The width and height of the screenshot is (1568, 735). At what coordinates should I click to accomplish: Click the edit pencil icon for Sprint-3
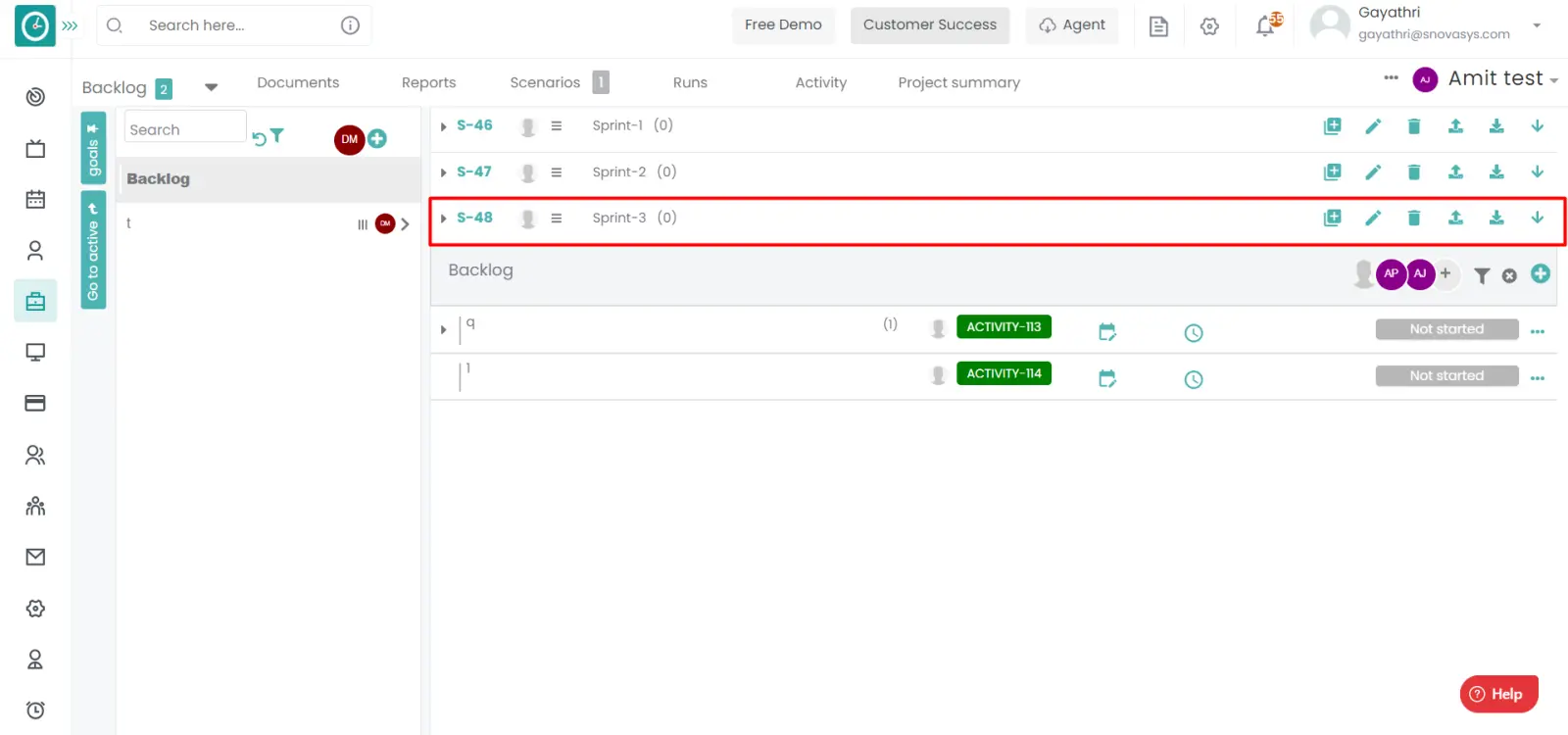pyautogui.click(x=1373, y=218)
